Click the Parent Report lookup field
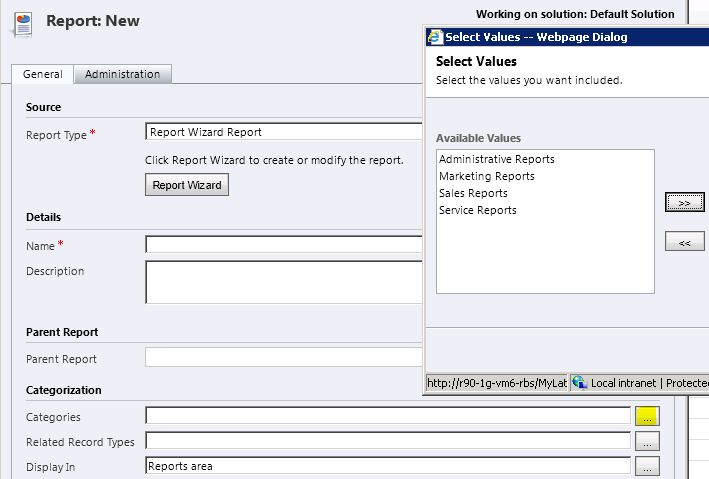Viewport: 709px width, 479px height. point(284,357)
